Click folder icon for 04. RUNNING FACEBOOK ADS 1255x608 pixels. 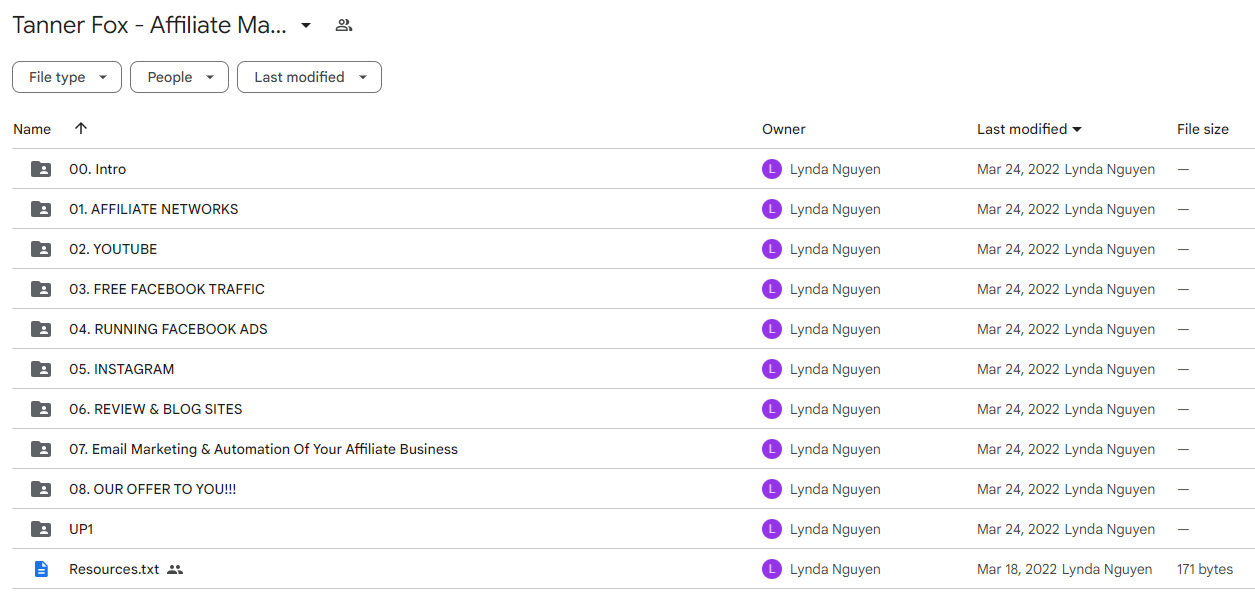41,329
